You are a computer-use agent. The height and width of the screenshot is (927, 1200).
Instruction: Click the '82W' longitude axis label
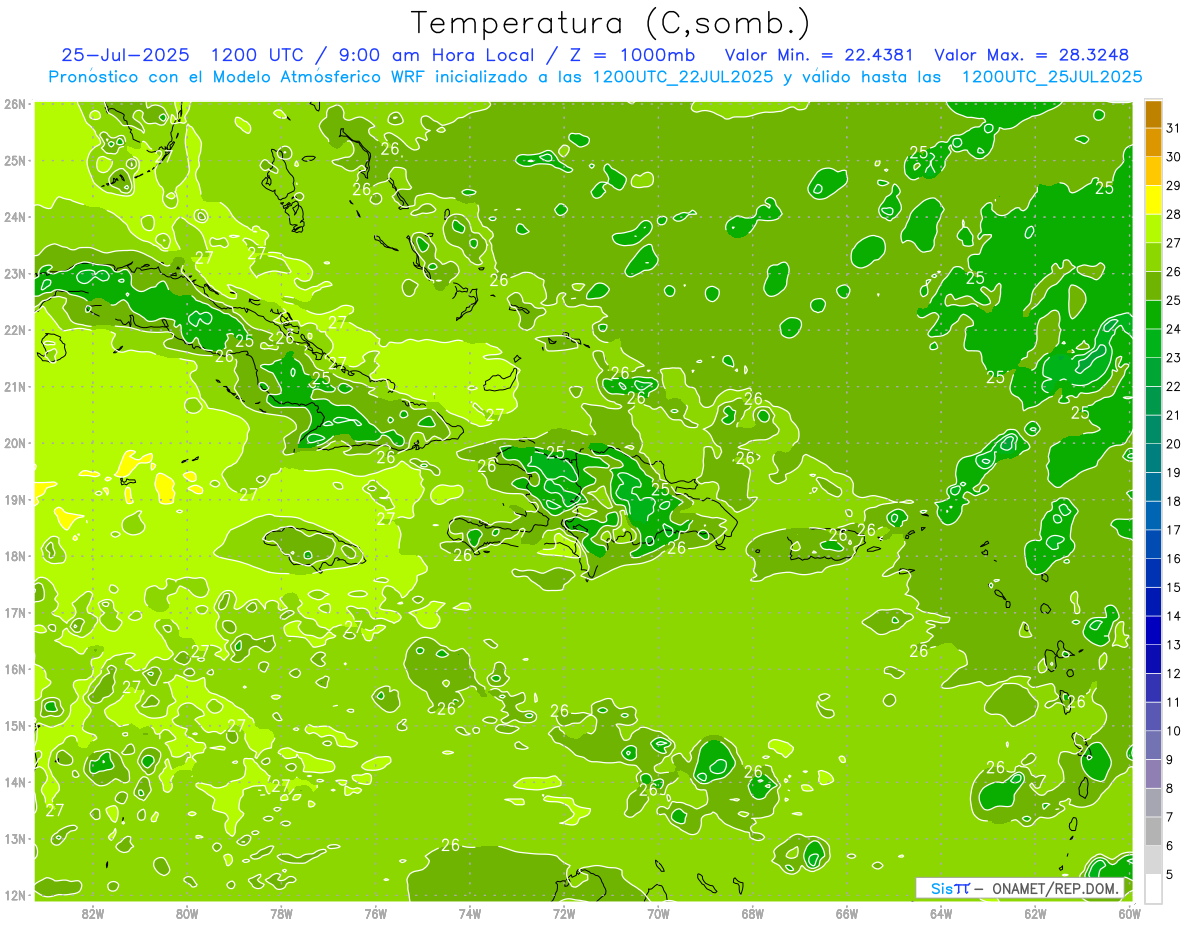[x=93, y=913]
